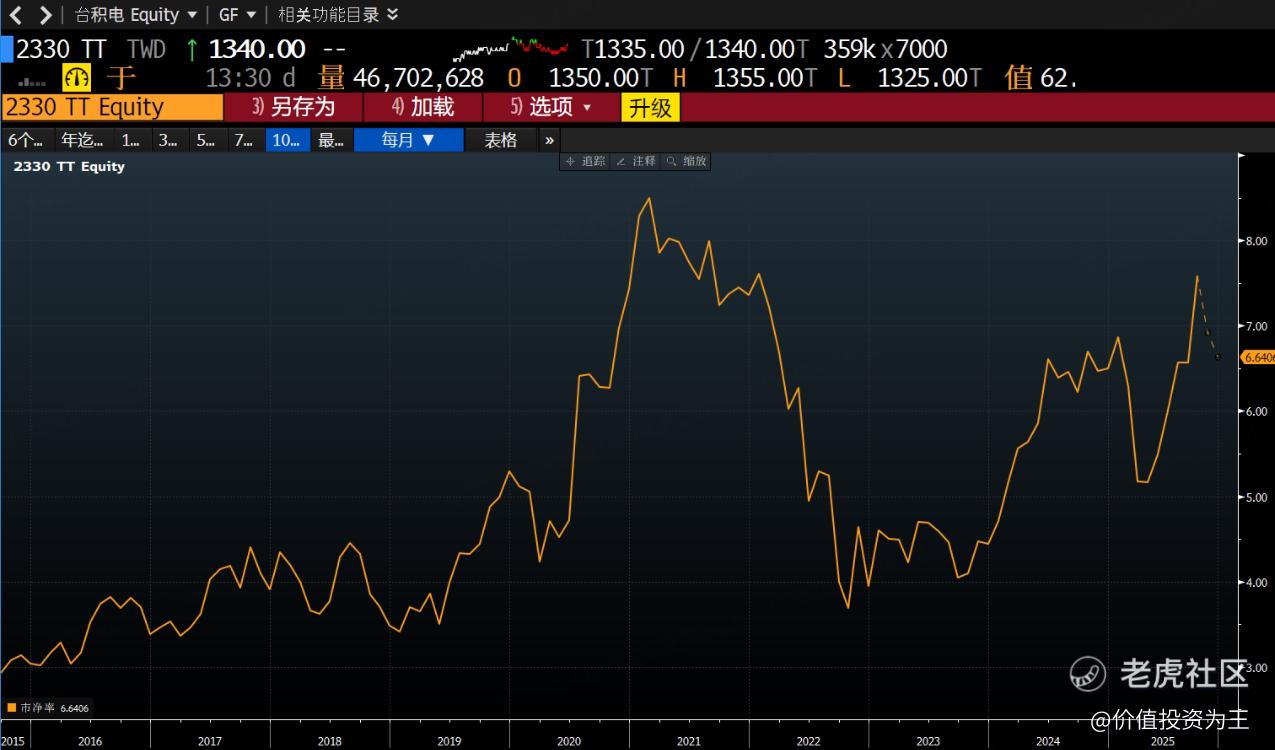Click the 2025 year label on axis
The image size is (1275, 750).
[x=1163, y=741]
